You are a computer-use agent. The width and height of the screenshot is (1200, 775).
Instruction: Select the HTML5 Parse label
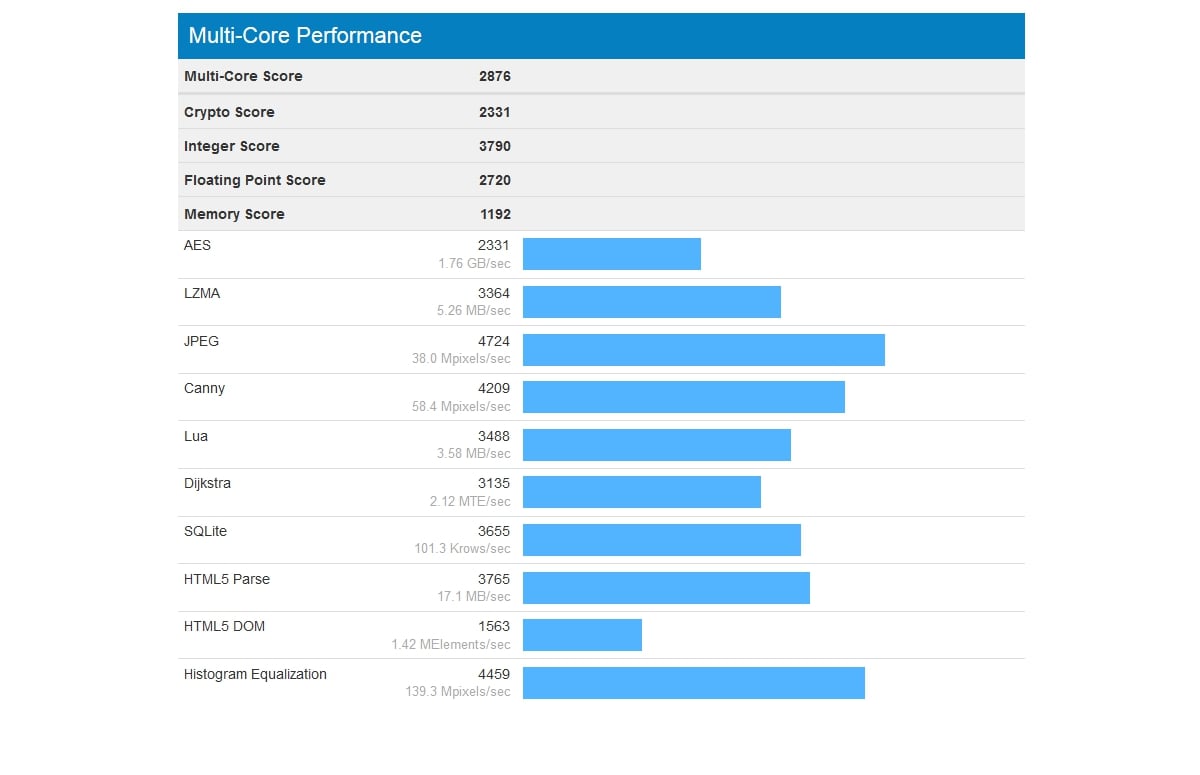point(226,579)
